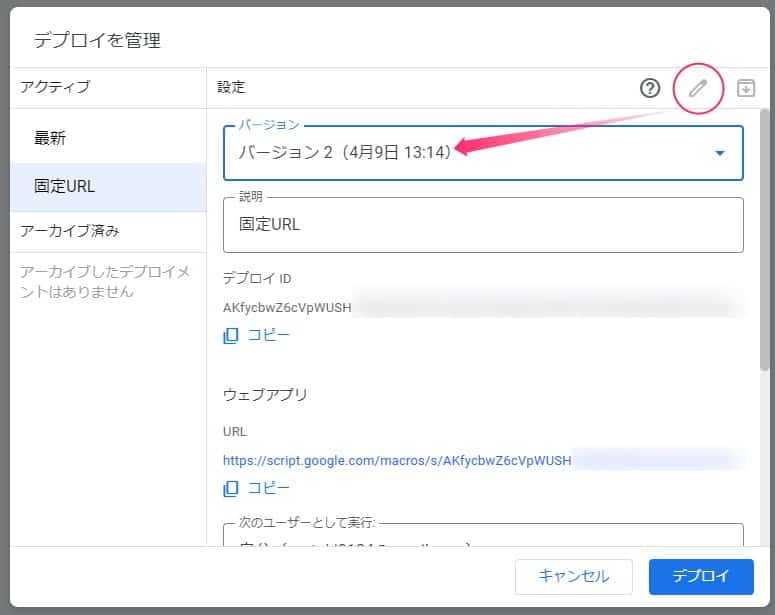
Task: Click the archive deployment icon
Action: tap(745, 88)
